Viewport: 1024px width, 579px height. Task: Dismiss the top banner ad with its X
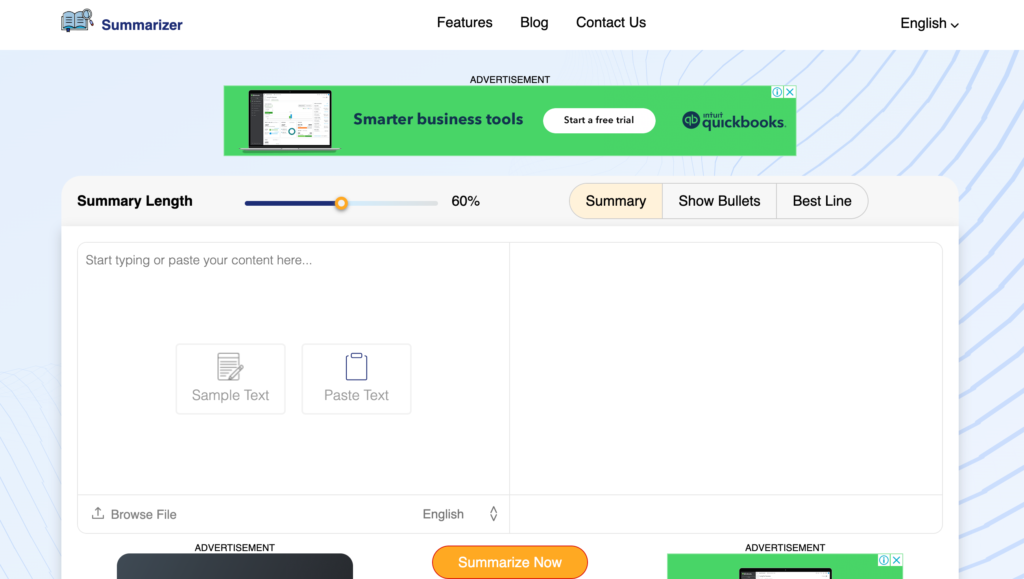[x=791, y=91]
